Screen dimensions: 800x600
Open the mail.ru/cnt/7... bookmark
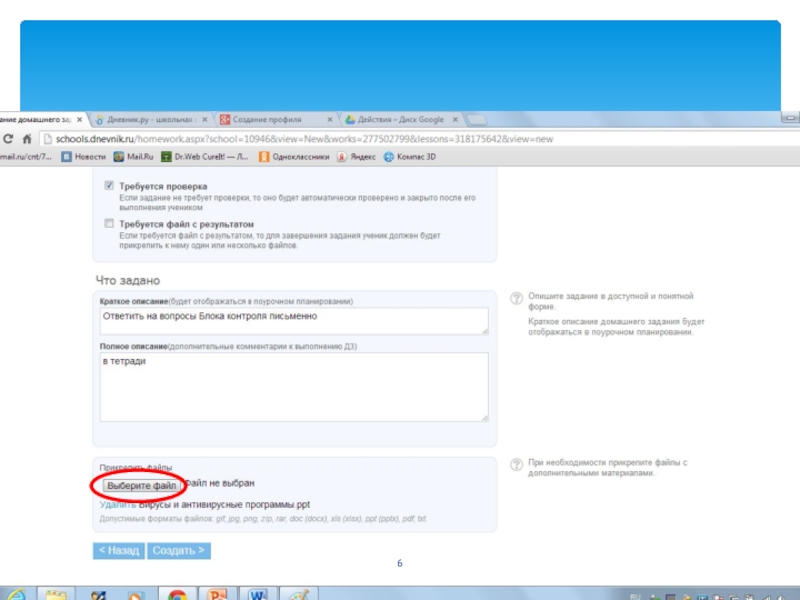(x=26, y=157)
